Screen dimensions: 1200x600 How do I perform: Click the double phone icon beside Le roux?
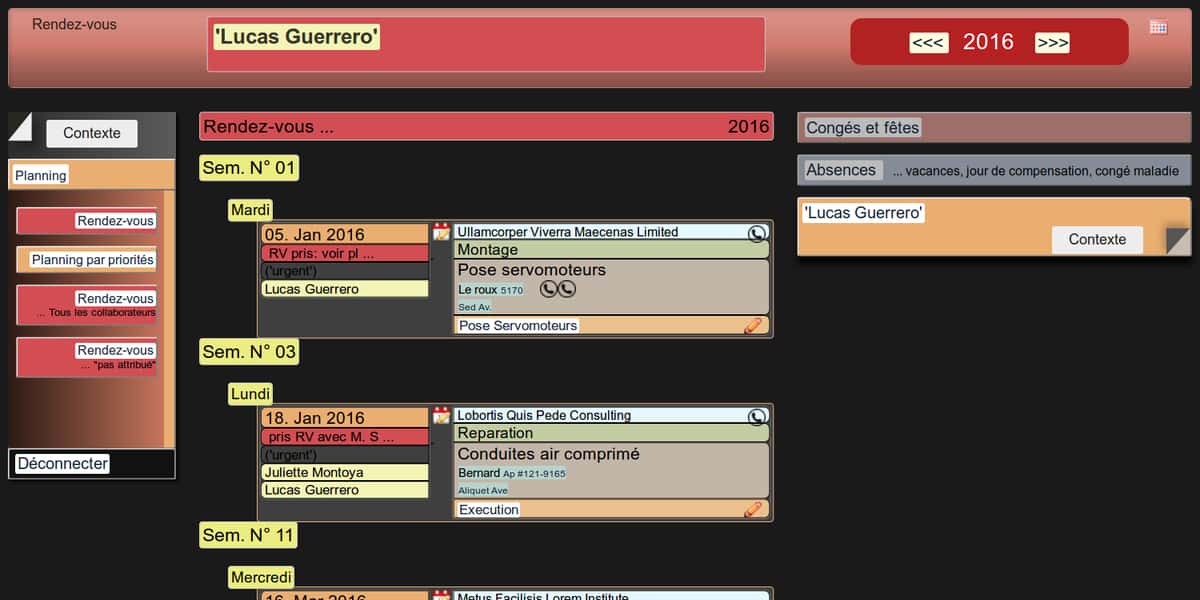coord(558,289)
